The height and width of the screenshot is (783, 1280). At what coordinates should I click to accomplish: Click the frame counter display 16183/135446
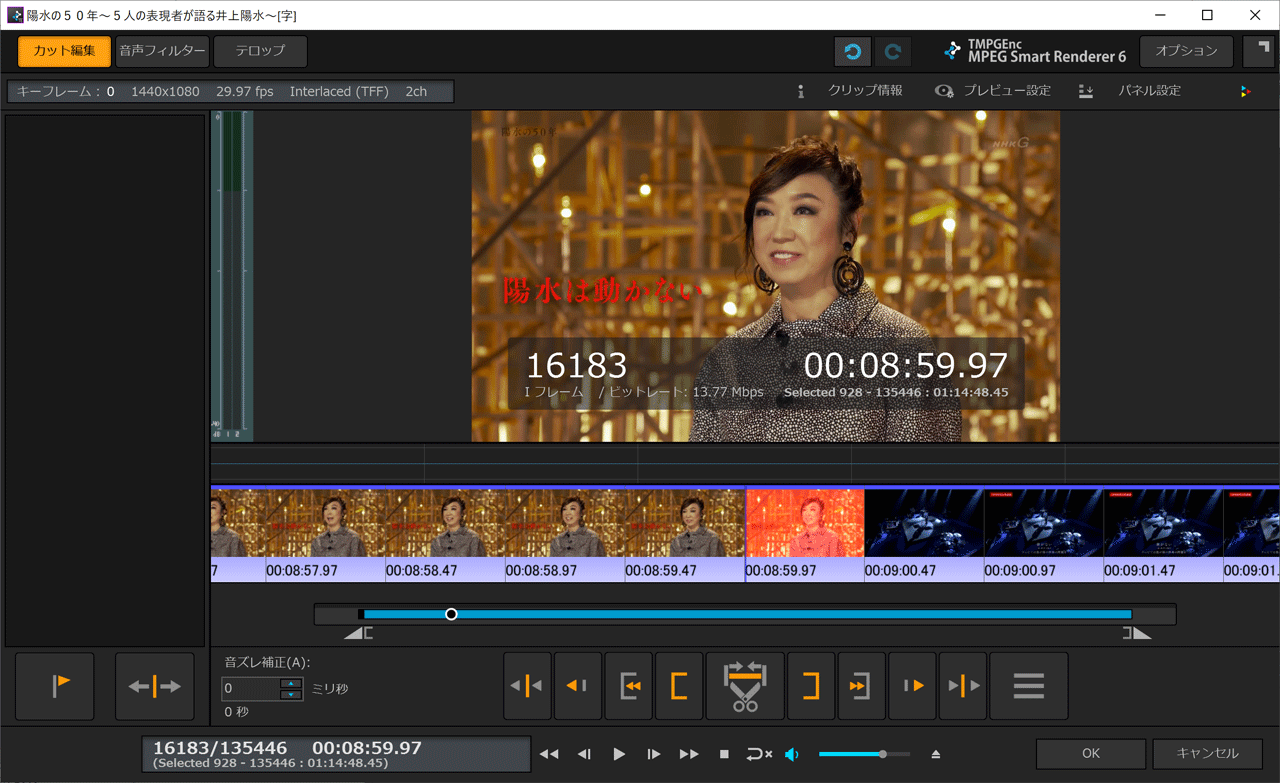point(220,748)
